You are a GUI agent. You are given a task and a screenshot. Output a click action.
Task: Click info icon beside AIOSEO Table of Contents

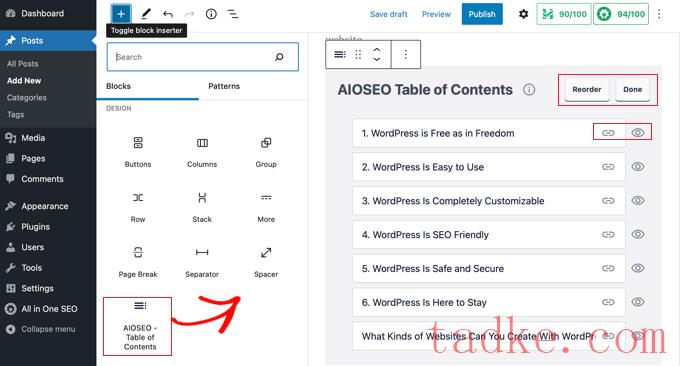(529, 90)
